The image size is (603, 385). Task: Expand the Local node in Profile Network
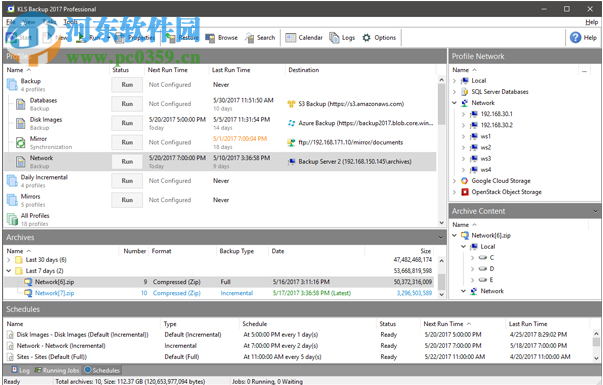pos(455,81)
